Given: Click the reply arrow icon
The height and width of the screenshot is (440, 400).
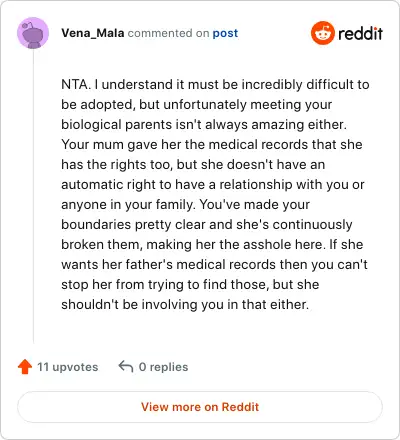Looking at the screenshot, I should pyautogui.click(x=126, y=367).
